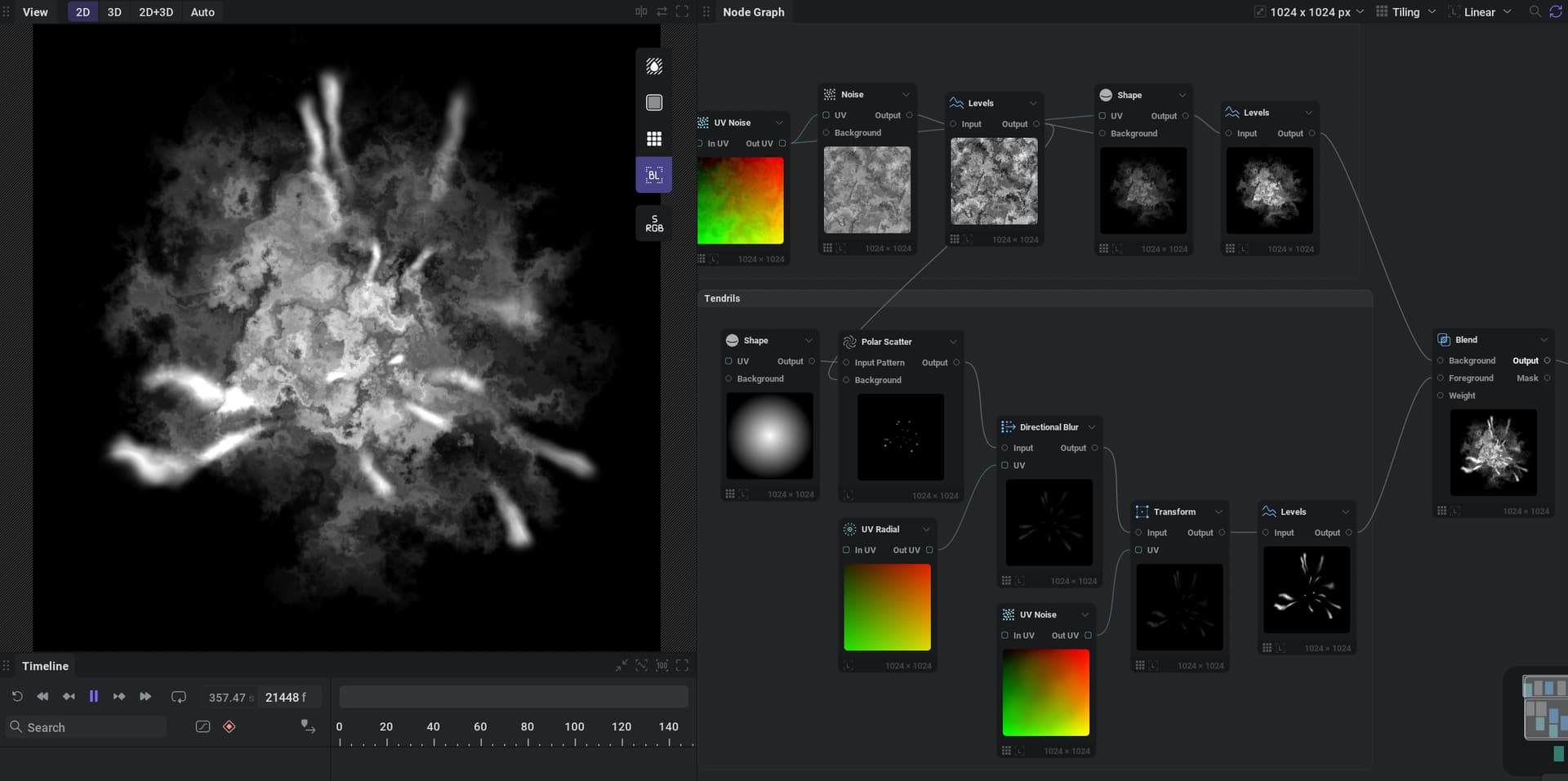This screenshot has width=1568, height=781.
Task: Expand the Linear color mode dropdown
Action: click(1480, 11)
